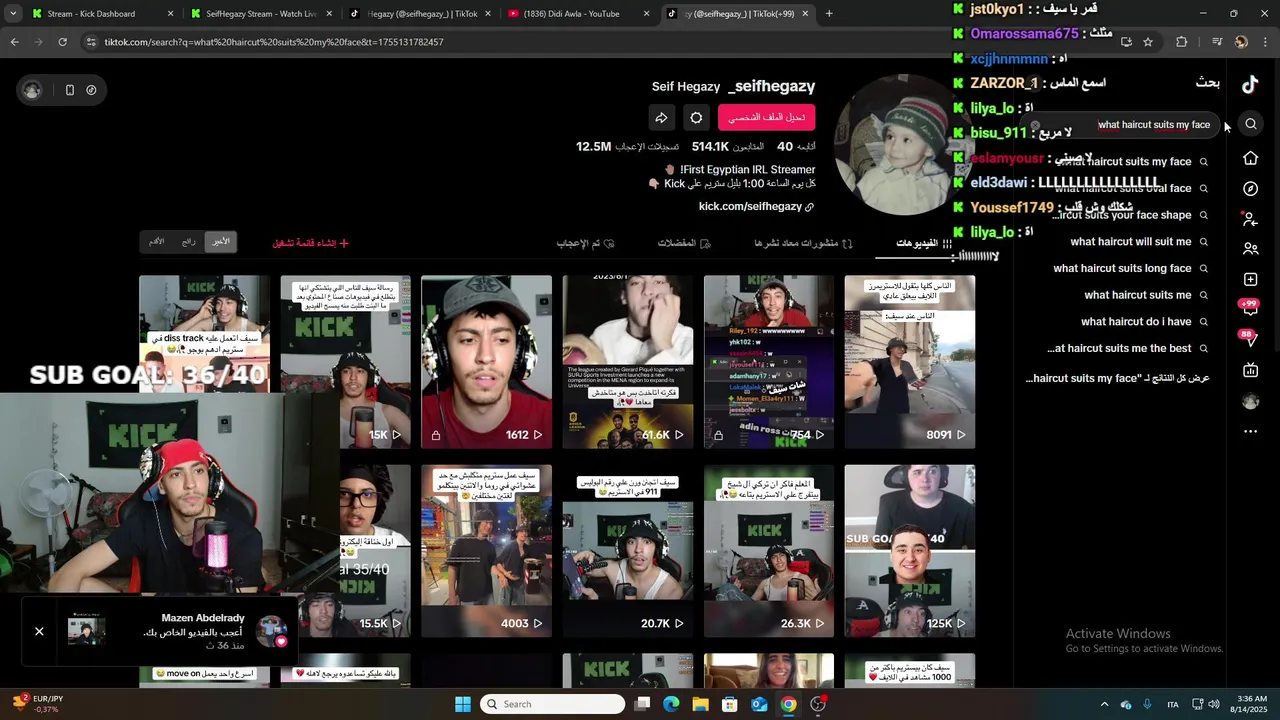
Task: Switch to the Favorites profile tab
Action: 684,243
